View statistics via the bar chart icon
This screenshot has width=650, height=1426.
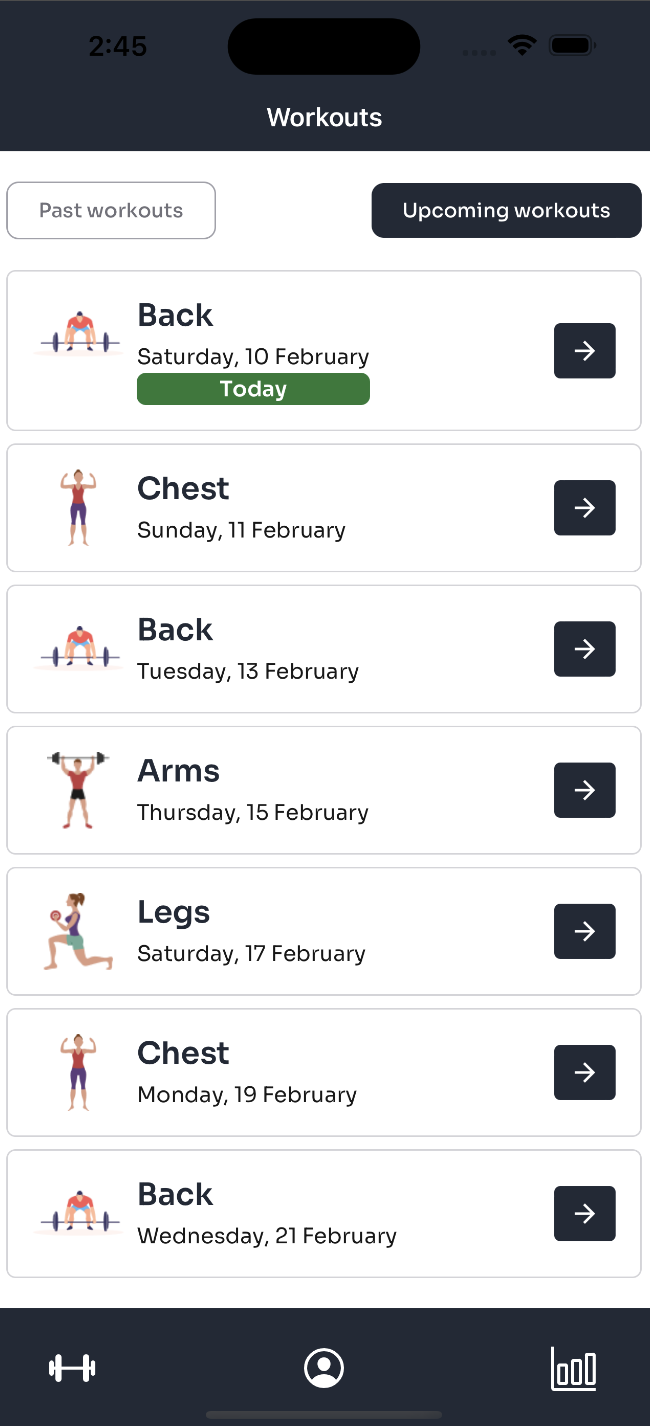(x=572, y=1368)
